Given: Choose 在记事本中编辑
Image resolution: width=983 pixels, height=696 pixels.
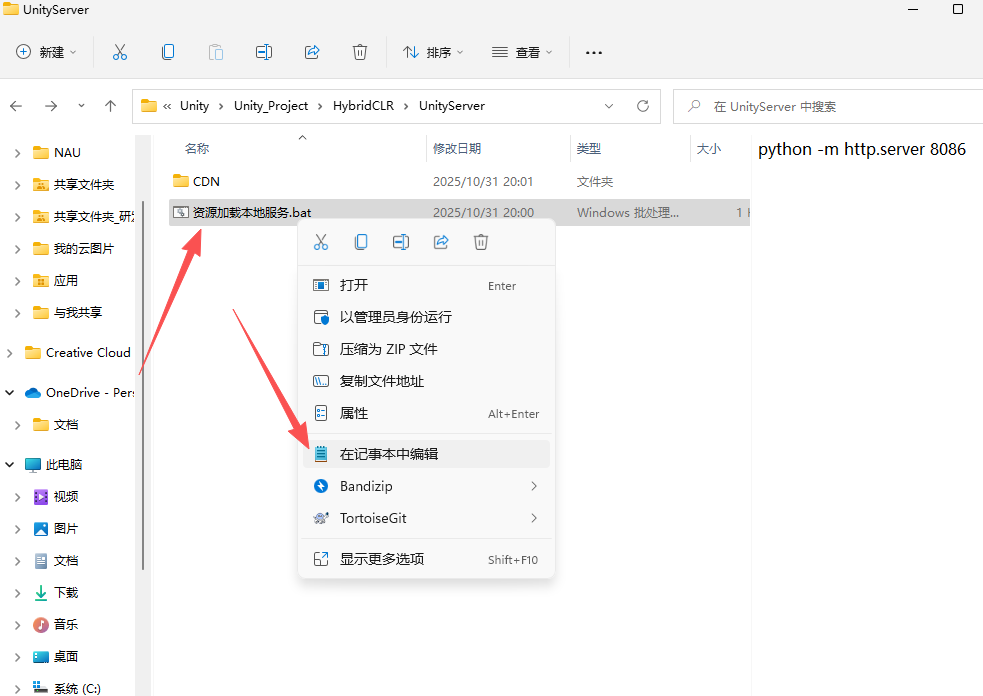Looking at the screenshot, I should [426, 454].
